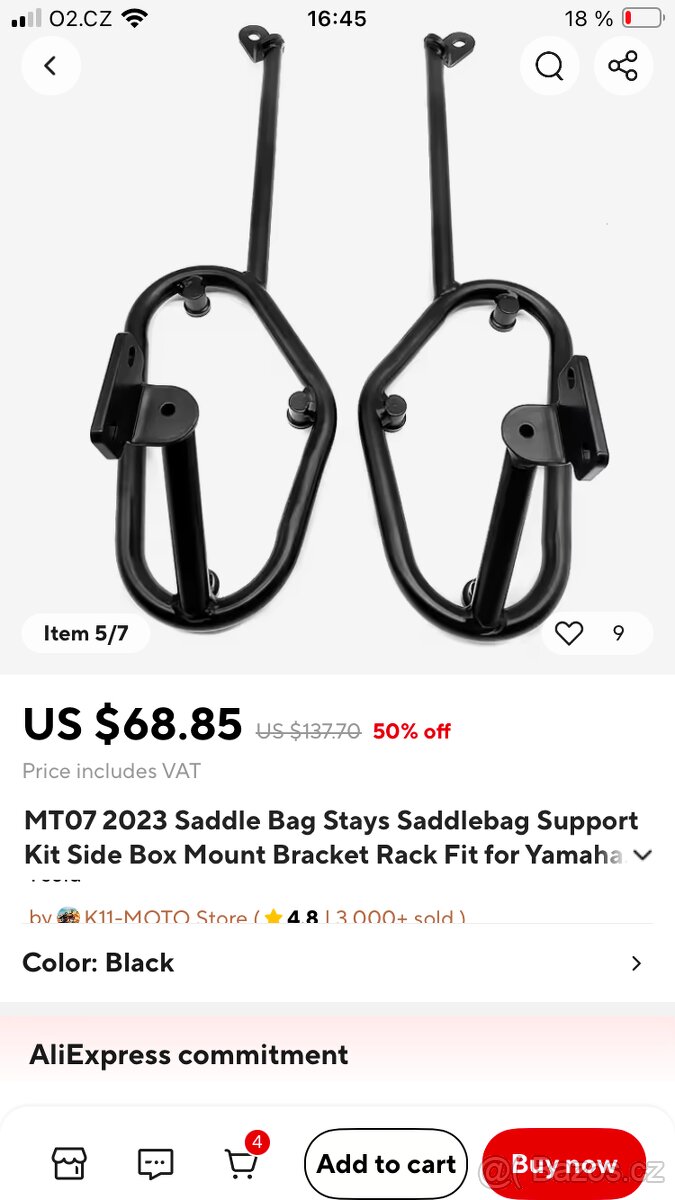Expand the product title chevron

[643, 855]
